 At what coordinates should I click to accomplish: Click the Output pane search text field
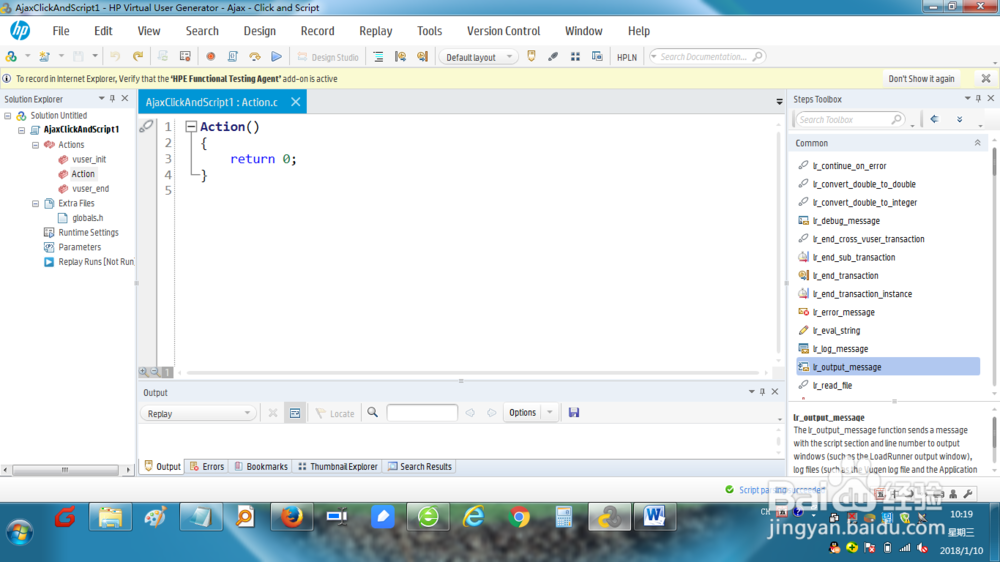pyautogui.click(x=422, y=413)
